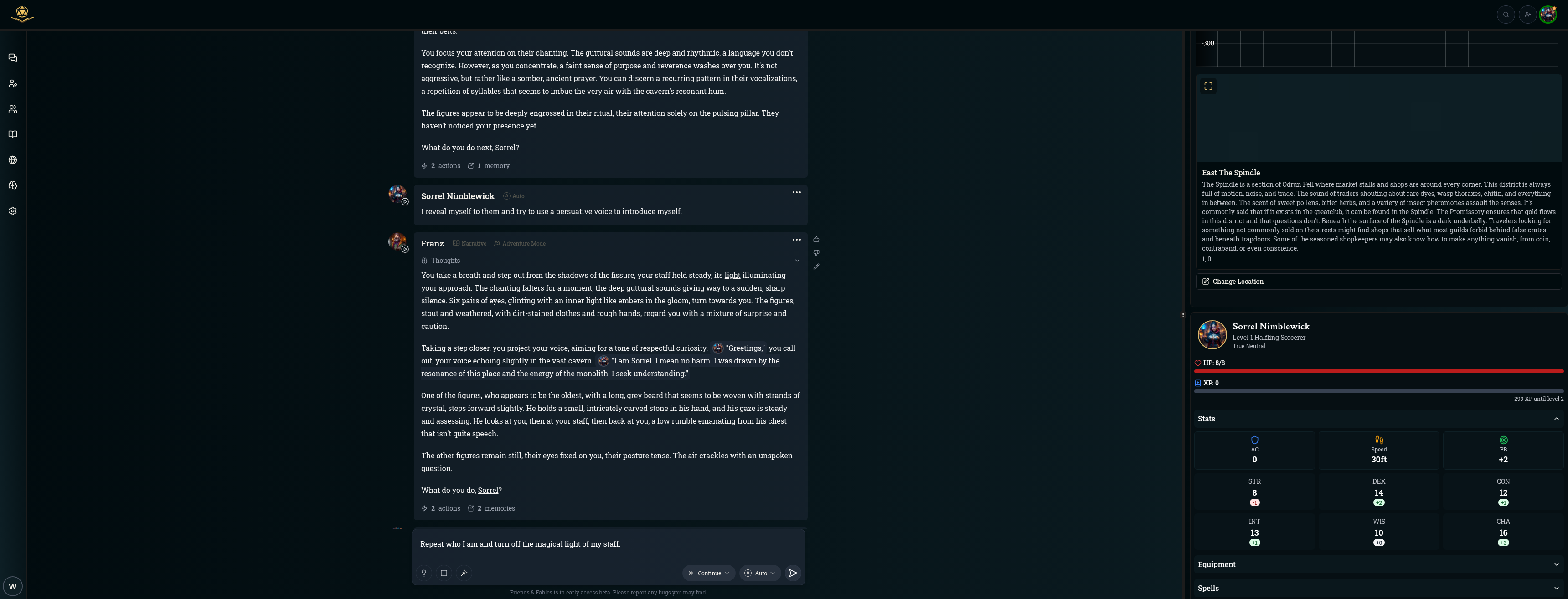Dislike Franz's response with thumbs down
Image resolution: width=1568 pixels, height=599 pixels.
816,253
